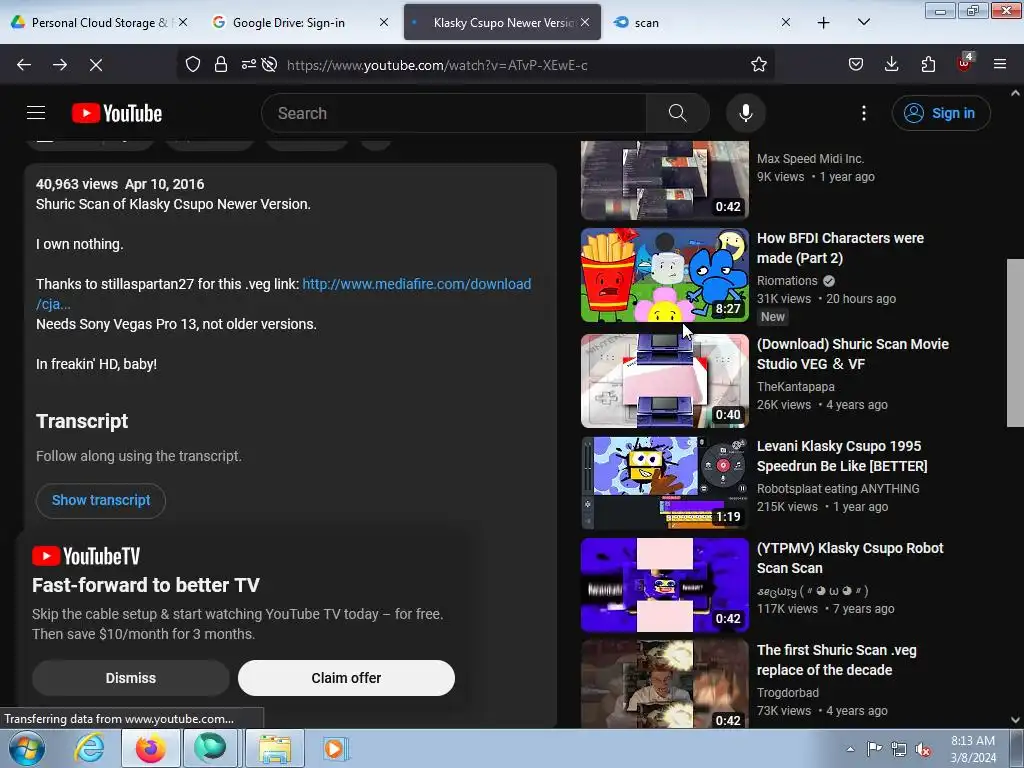Bookmark this page with the star
This screenshot has height=768, width=1024.
(x=758, y=65)
